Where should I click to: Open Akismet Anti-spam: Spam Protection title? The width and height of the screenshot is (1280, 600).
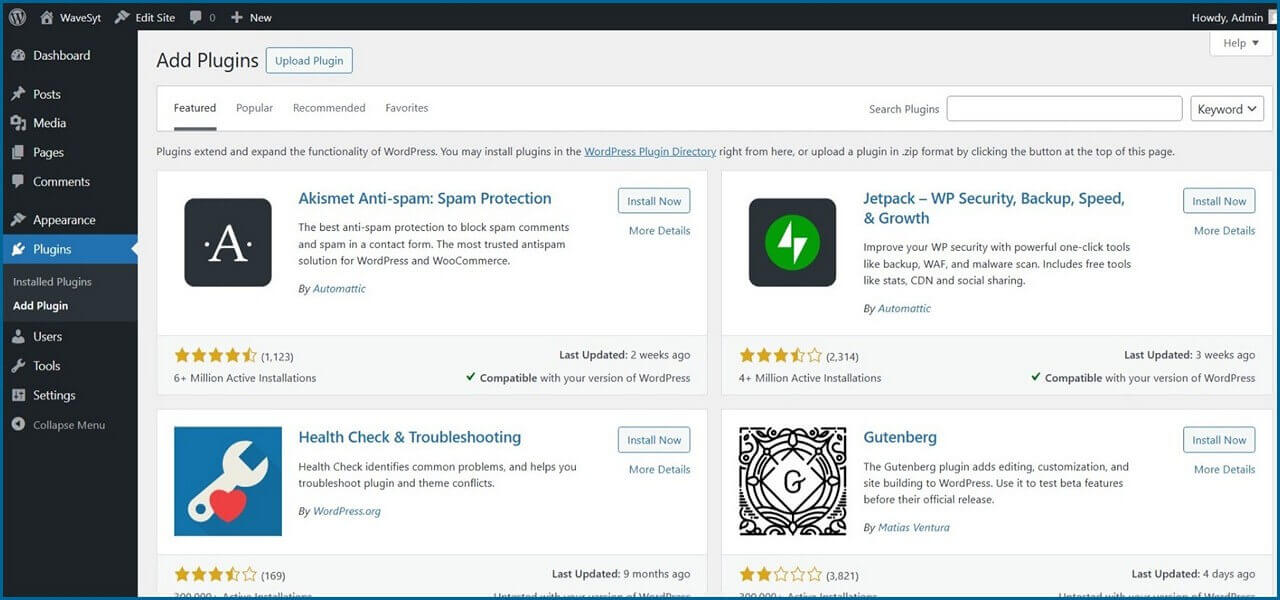pyautogui.click(x=425, y=198)
